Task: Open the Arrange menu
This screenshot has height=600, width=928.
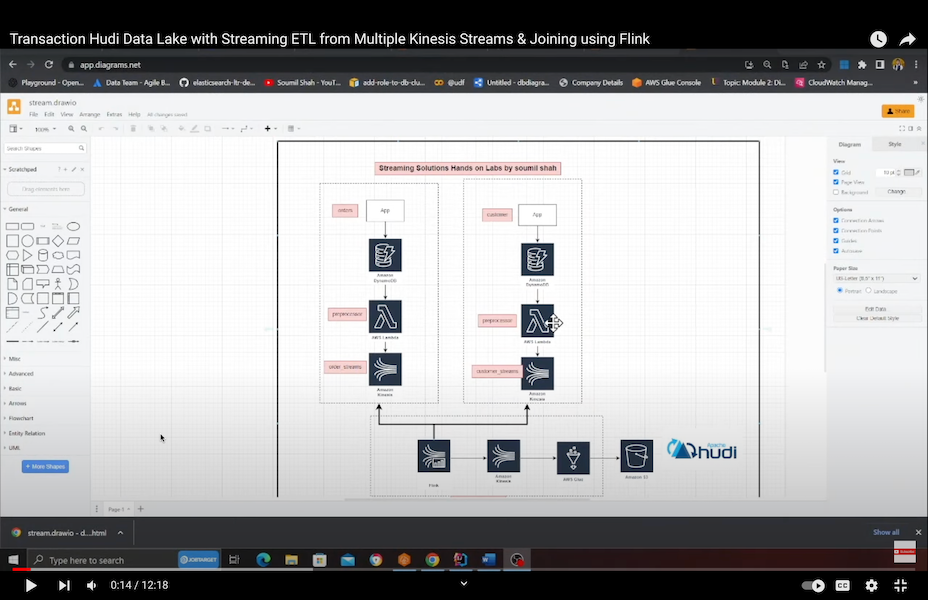Action: pyautogui.click(x=91, y=115)
